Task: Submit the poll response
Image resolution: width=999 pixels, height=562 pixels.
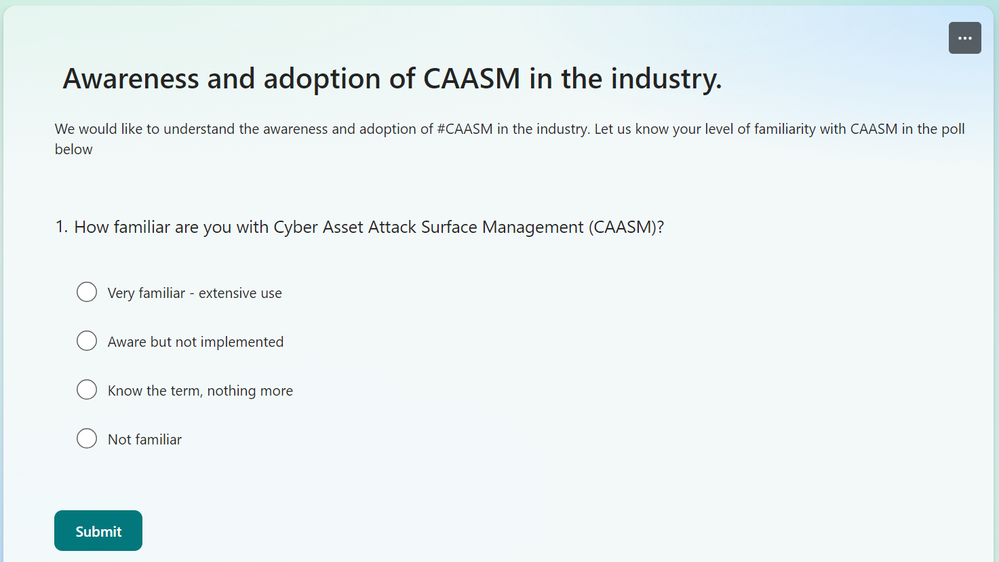Action: (x=98, y=531)
